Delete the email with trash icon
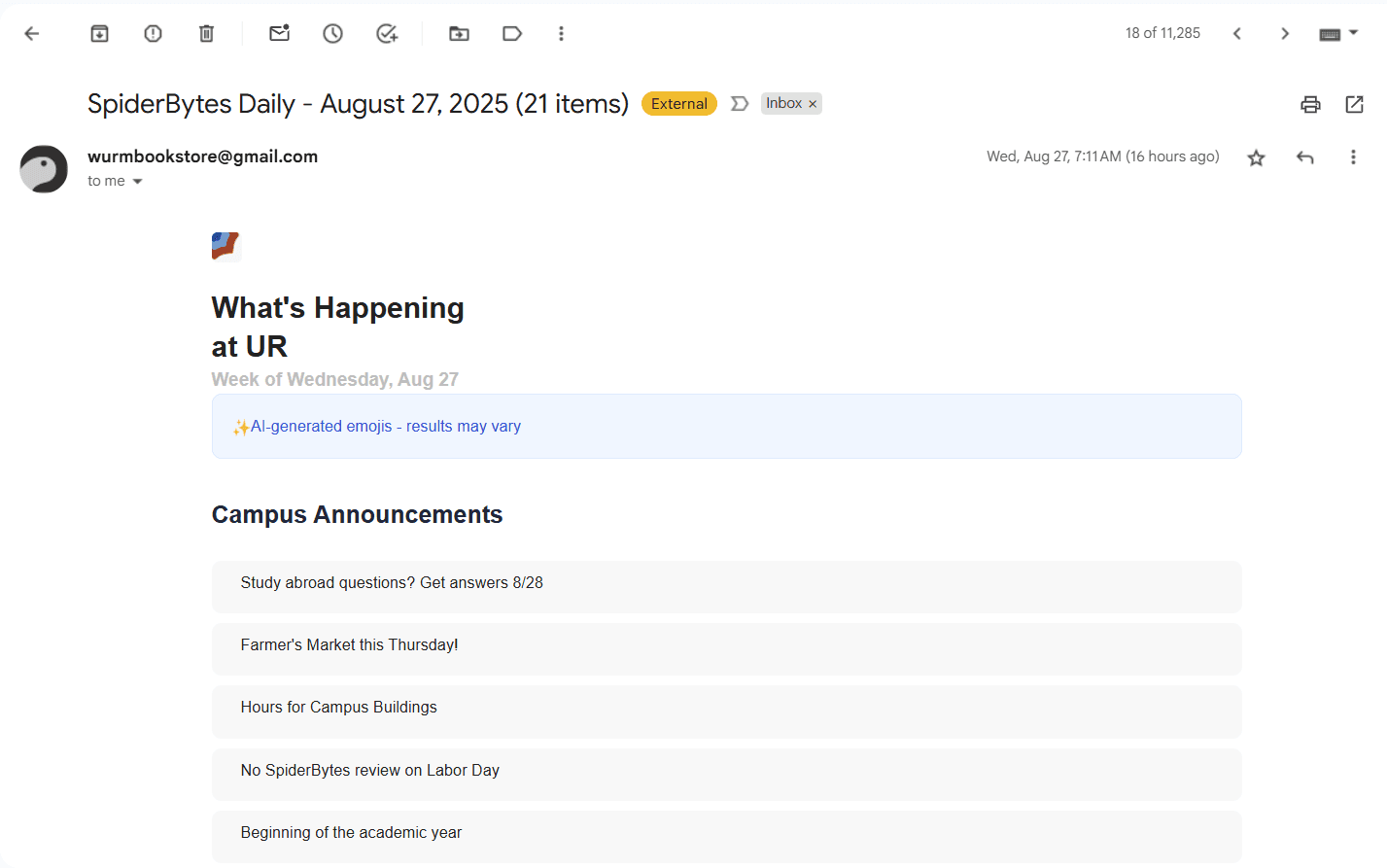 [206, 34]
